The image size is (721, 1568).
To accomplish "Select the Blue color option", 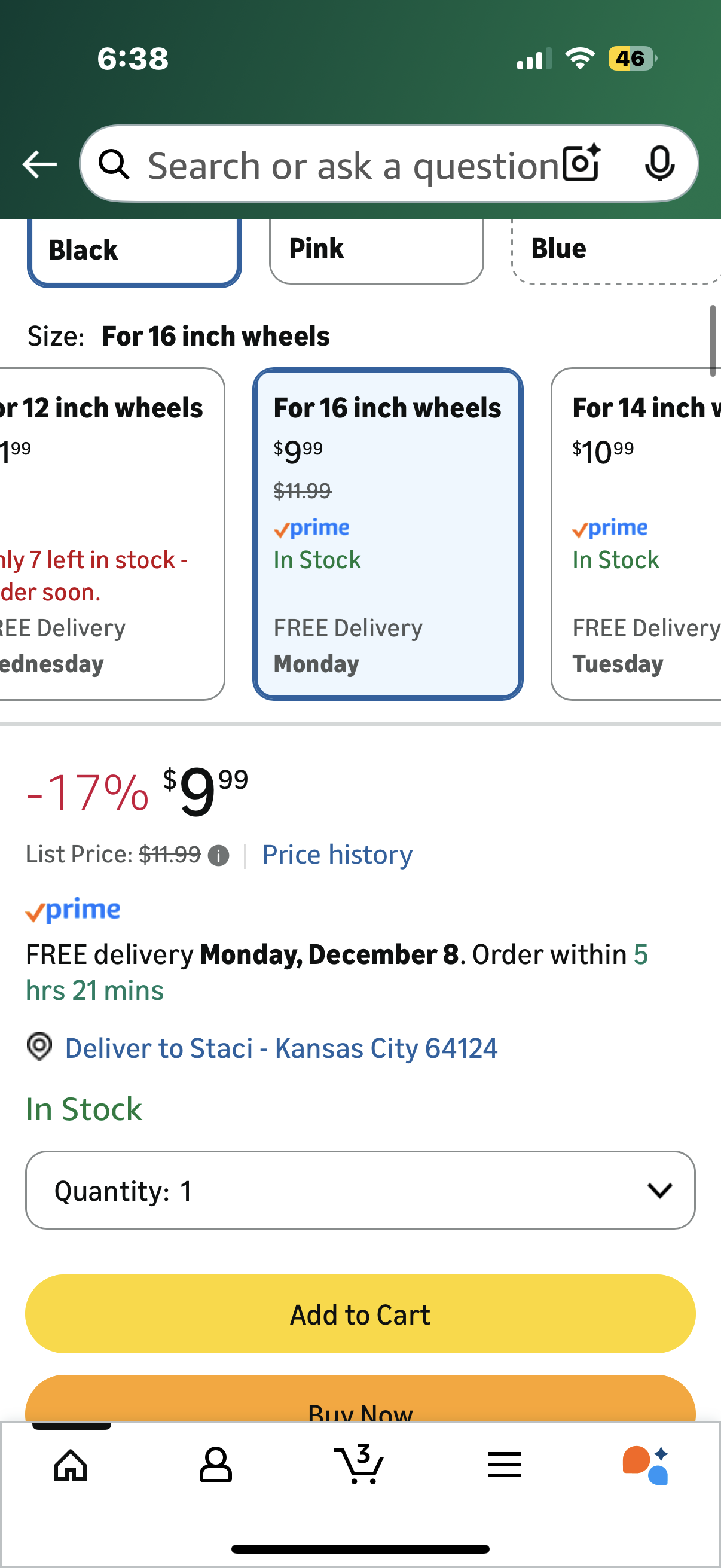I will click(615, 249).
